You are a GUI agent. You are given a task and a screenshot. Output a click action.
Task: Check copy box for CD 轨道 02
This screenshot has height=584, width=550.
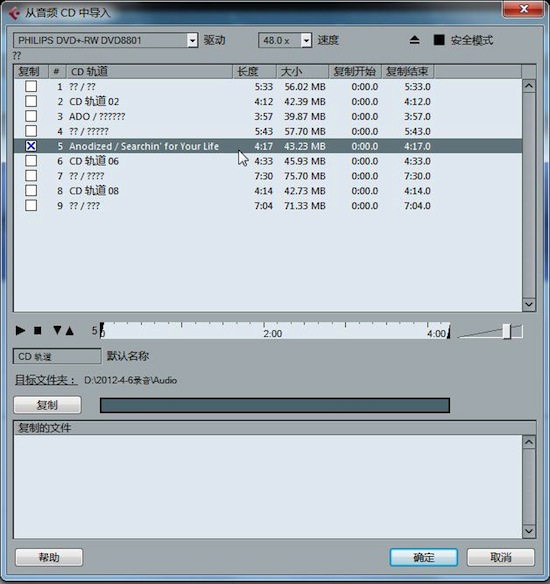tap(31, 101)
